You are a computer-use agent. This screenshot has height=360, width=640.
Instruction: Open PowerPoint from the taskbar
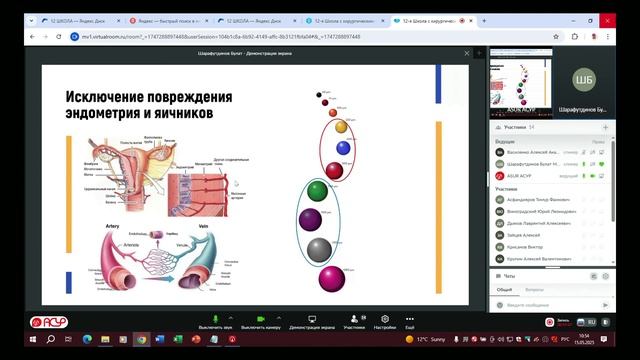pyautogui.click(x=196, y=339)
